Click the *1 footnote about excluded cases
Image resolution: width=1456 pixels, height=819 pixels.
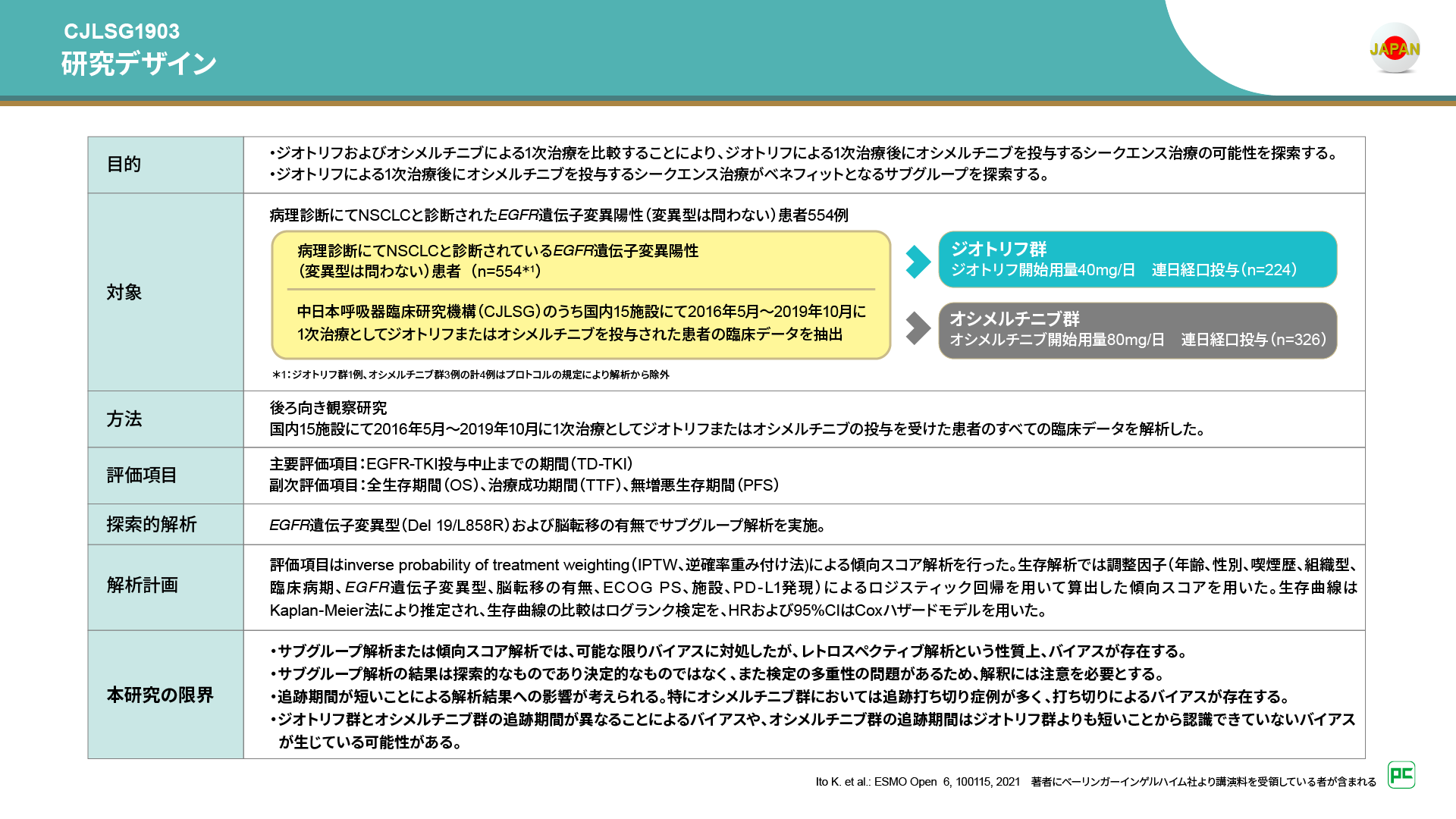point(470,375)
